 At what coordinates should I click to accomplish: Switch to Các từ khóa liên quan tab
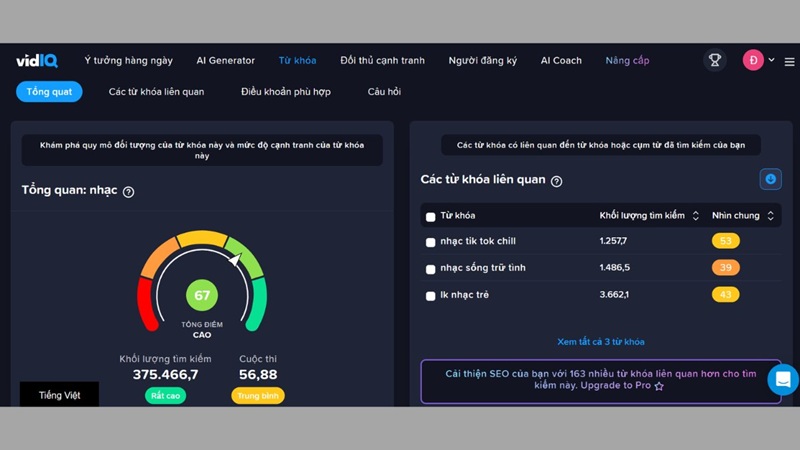[x=156, y=92]
